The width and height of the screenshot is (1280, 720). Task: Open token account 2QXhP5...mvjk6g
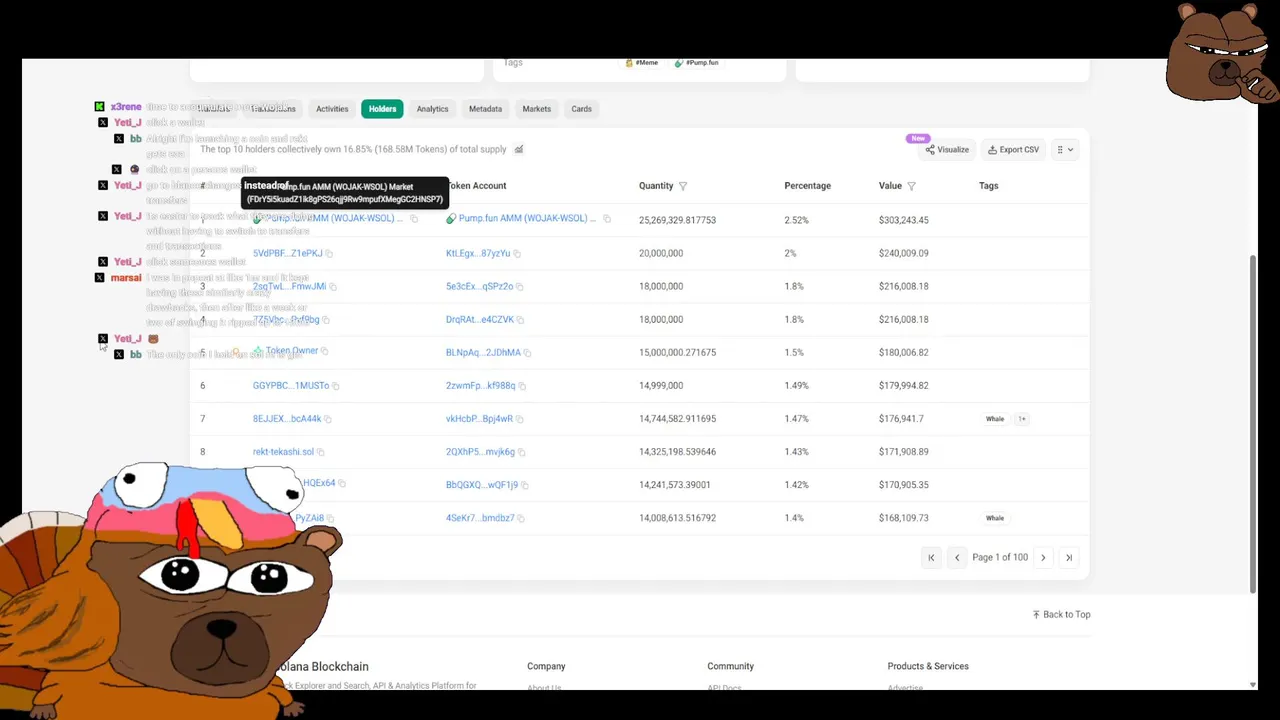[480, 452]
